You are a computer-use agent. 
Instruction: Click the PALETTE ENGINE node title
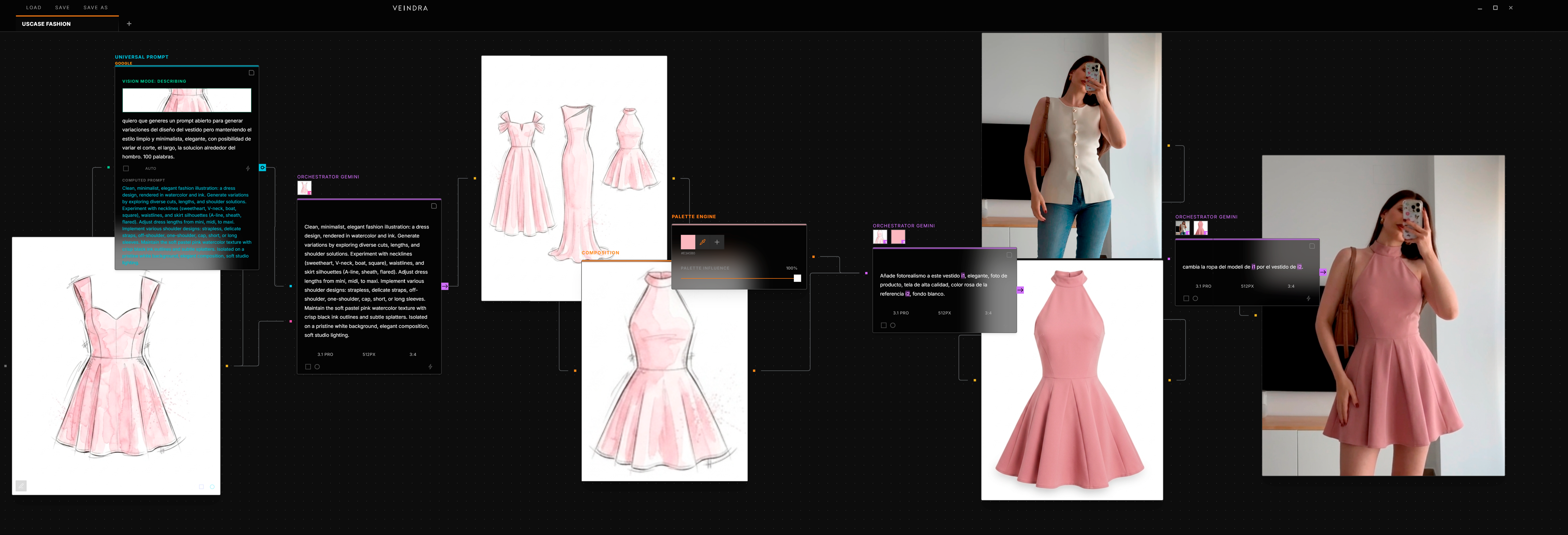[694, 217]
